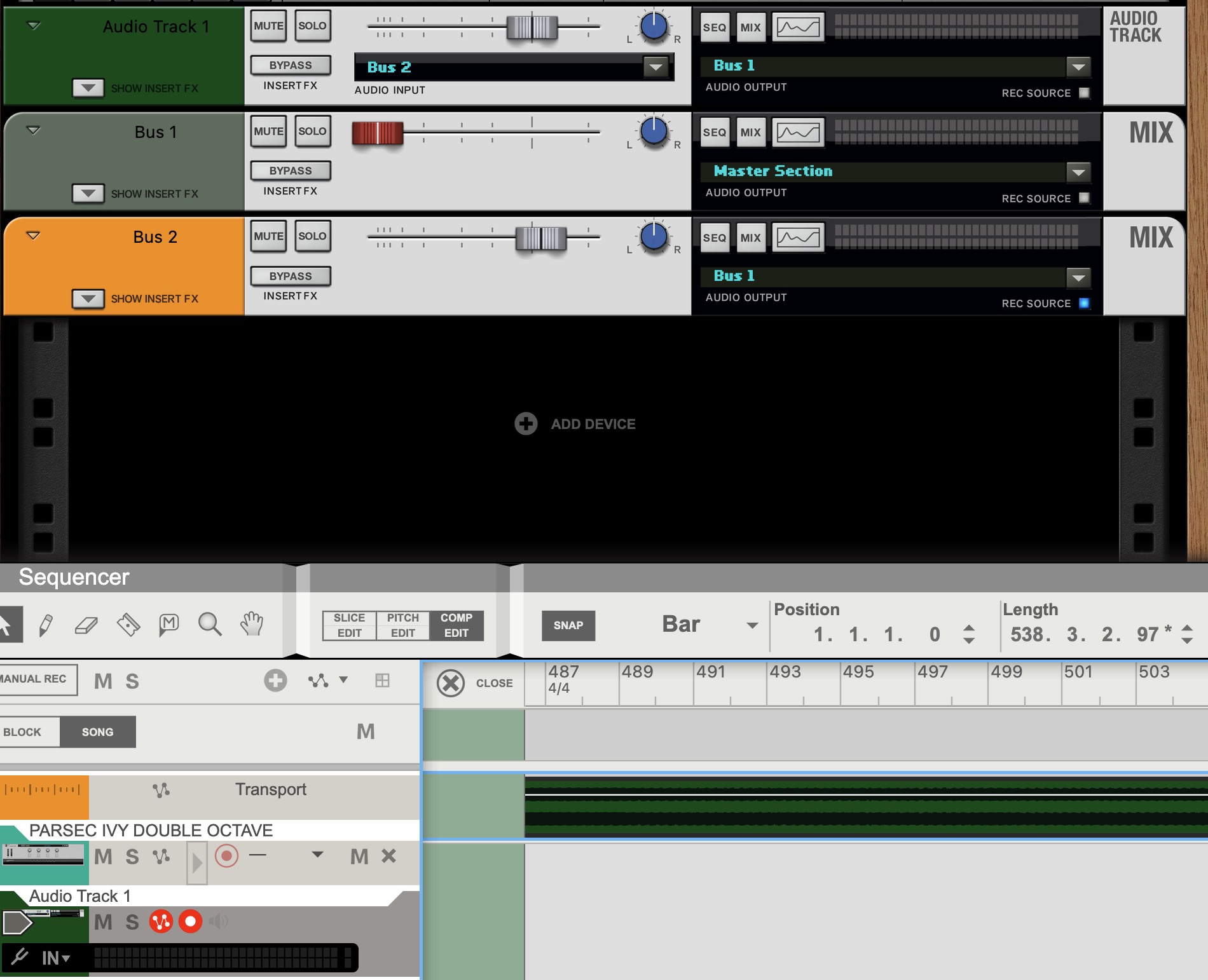This screenshot has height=980, width=1208.
Task: Open Audio Track 1 output Bus 1 dropdown
Action: point(1078,66)
